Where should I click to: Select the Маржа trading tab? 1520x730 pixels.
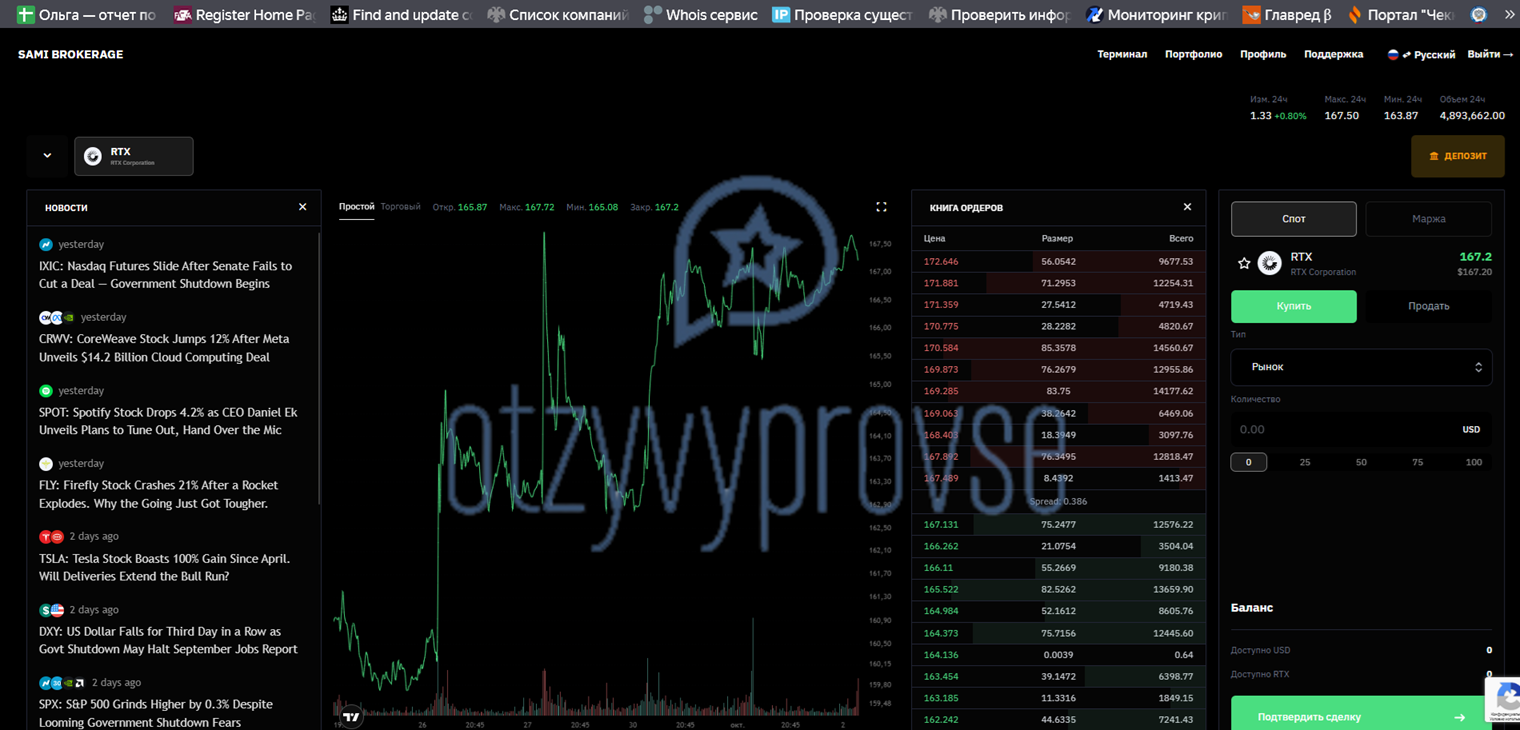click(1429, 218)
